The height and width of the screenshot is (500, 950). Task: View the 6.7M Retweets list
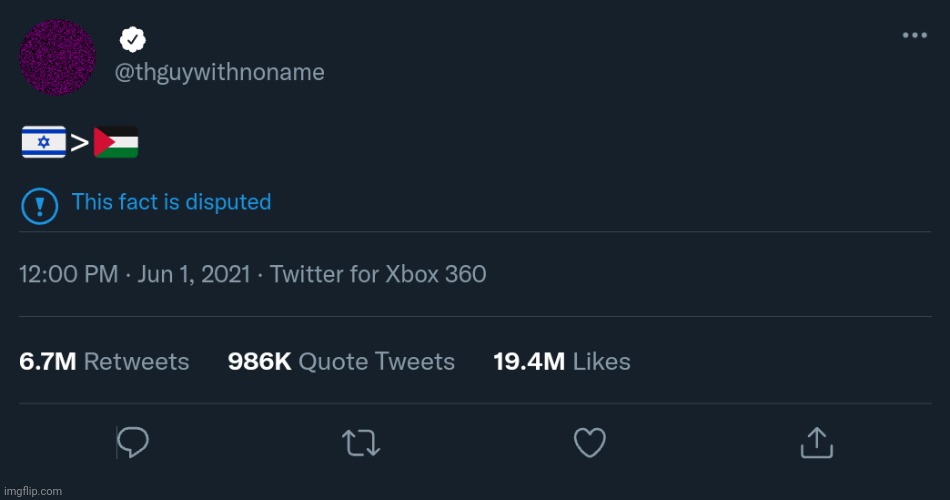point(104,361)
